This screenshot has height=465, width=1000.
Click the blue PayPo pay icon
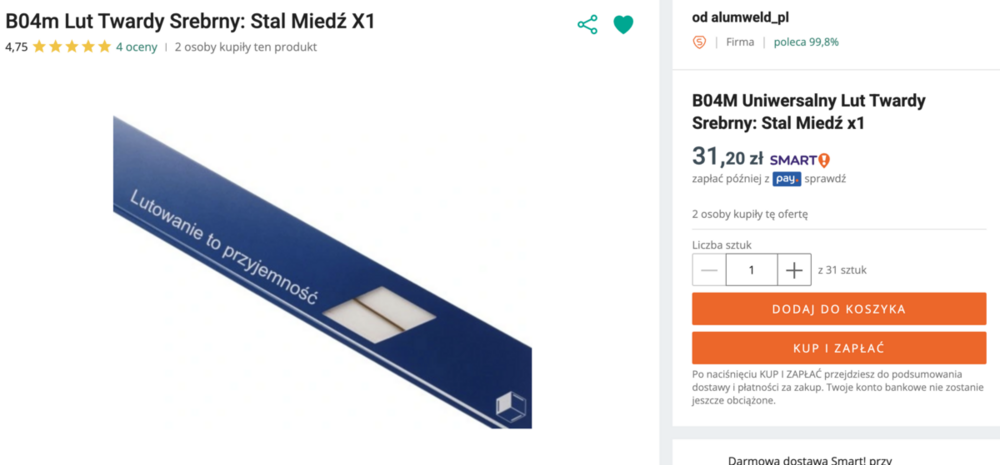pos(787,179)
